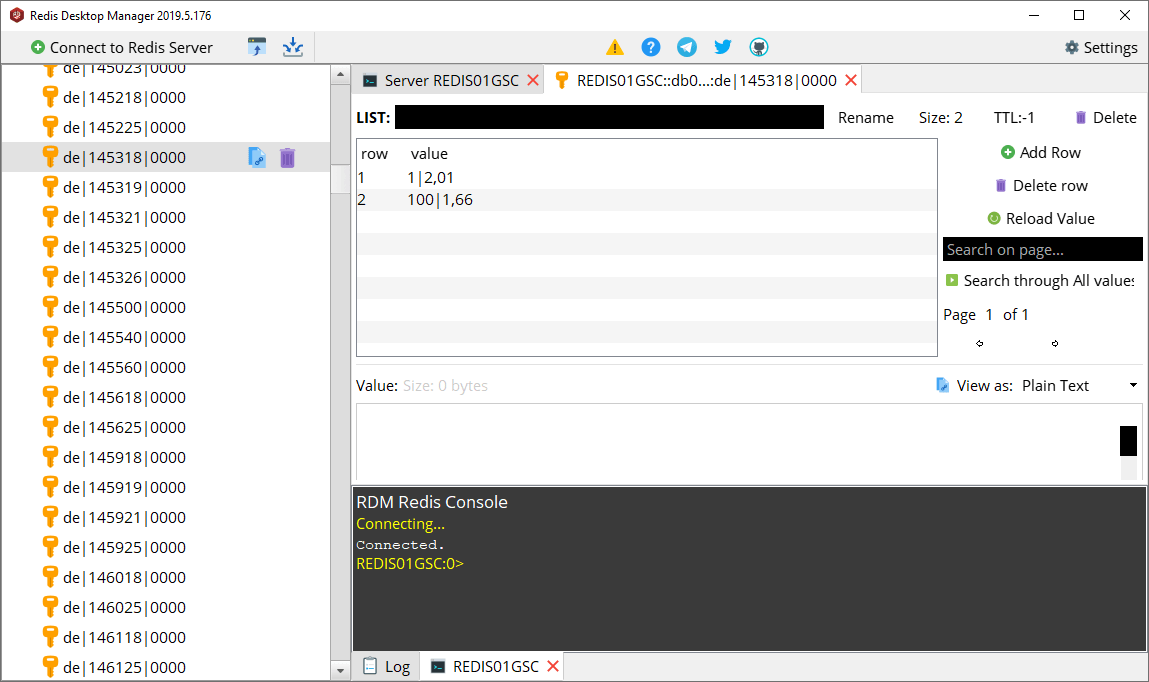Select key de|145218|0000 in tree
Viewport: 1149px width, 682px height.
coord(124,97)
